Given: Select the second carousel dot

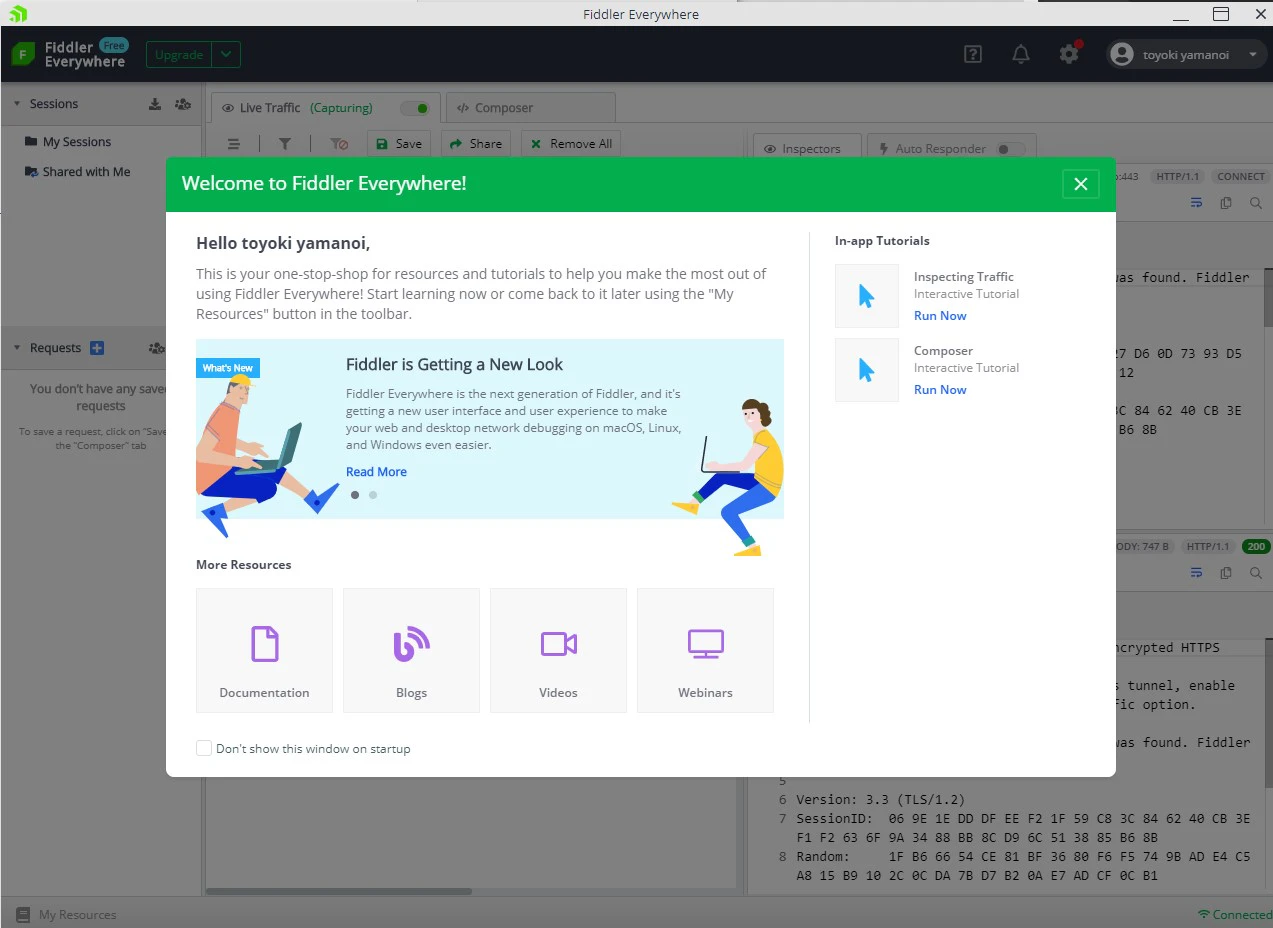Looking at the screenshot, I should click(x=373, y=494).
